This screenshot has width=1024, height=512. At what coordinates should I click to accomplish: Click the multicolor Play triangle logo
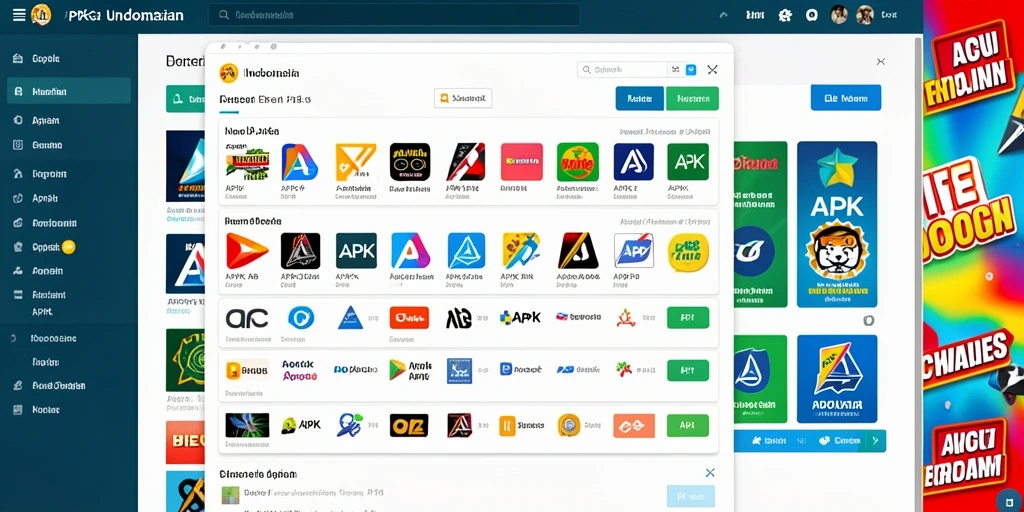[x=410, y=370]
